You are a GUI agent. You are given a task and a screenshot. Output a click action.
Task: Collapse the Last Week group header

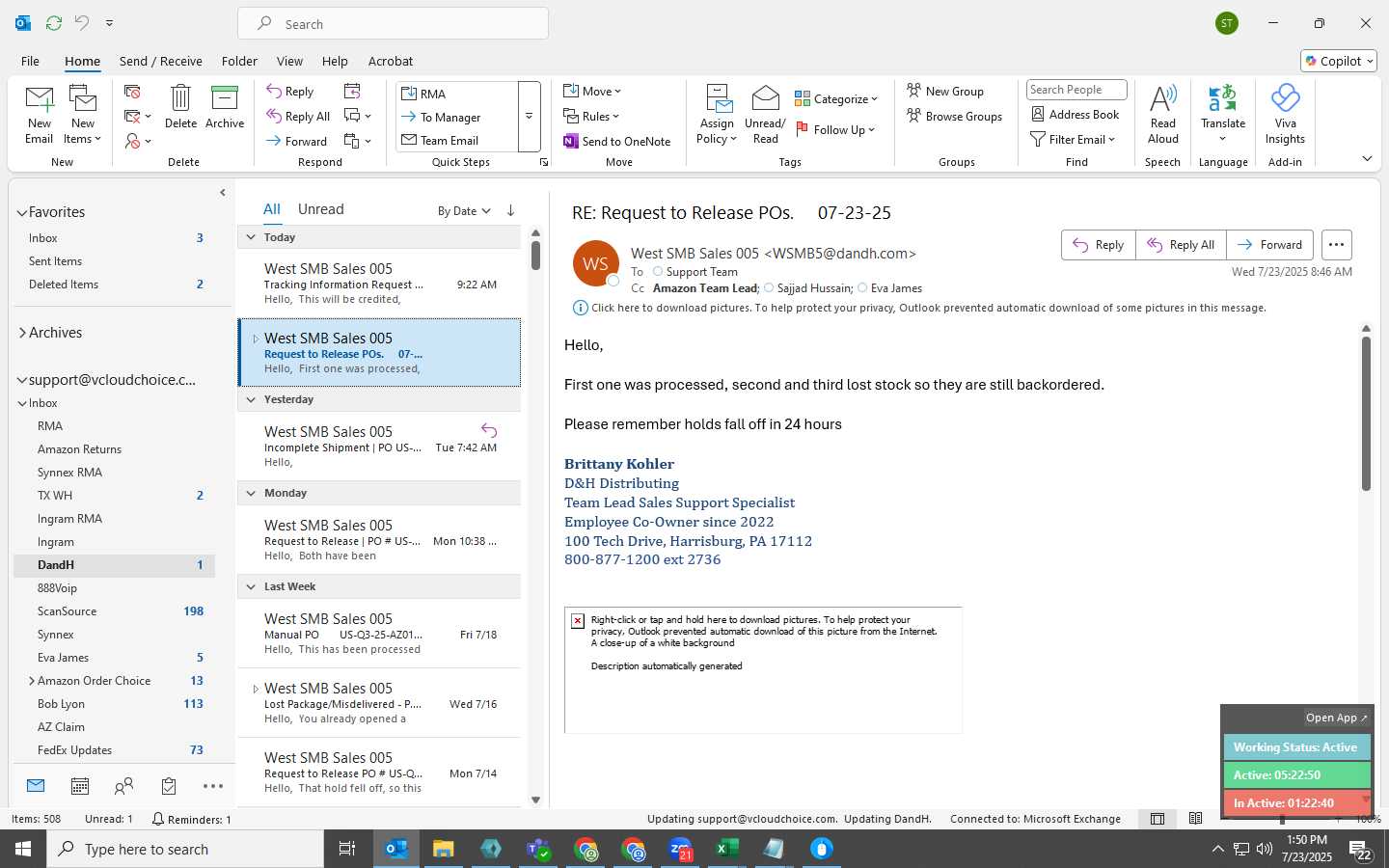click(251, 586)
